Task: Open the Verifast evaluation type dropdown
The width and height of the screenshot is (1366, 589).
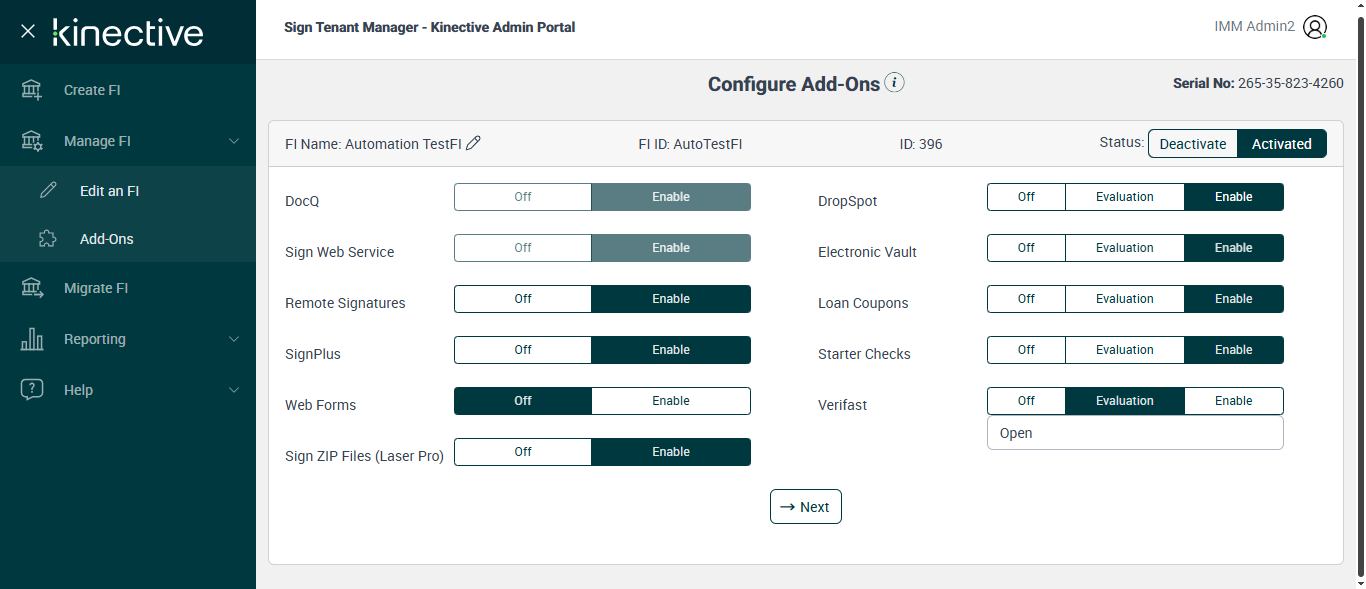Action: (1134, 433)
